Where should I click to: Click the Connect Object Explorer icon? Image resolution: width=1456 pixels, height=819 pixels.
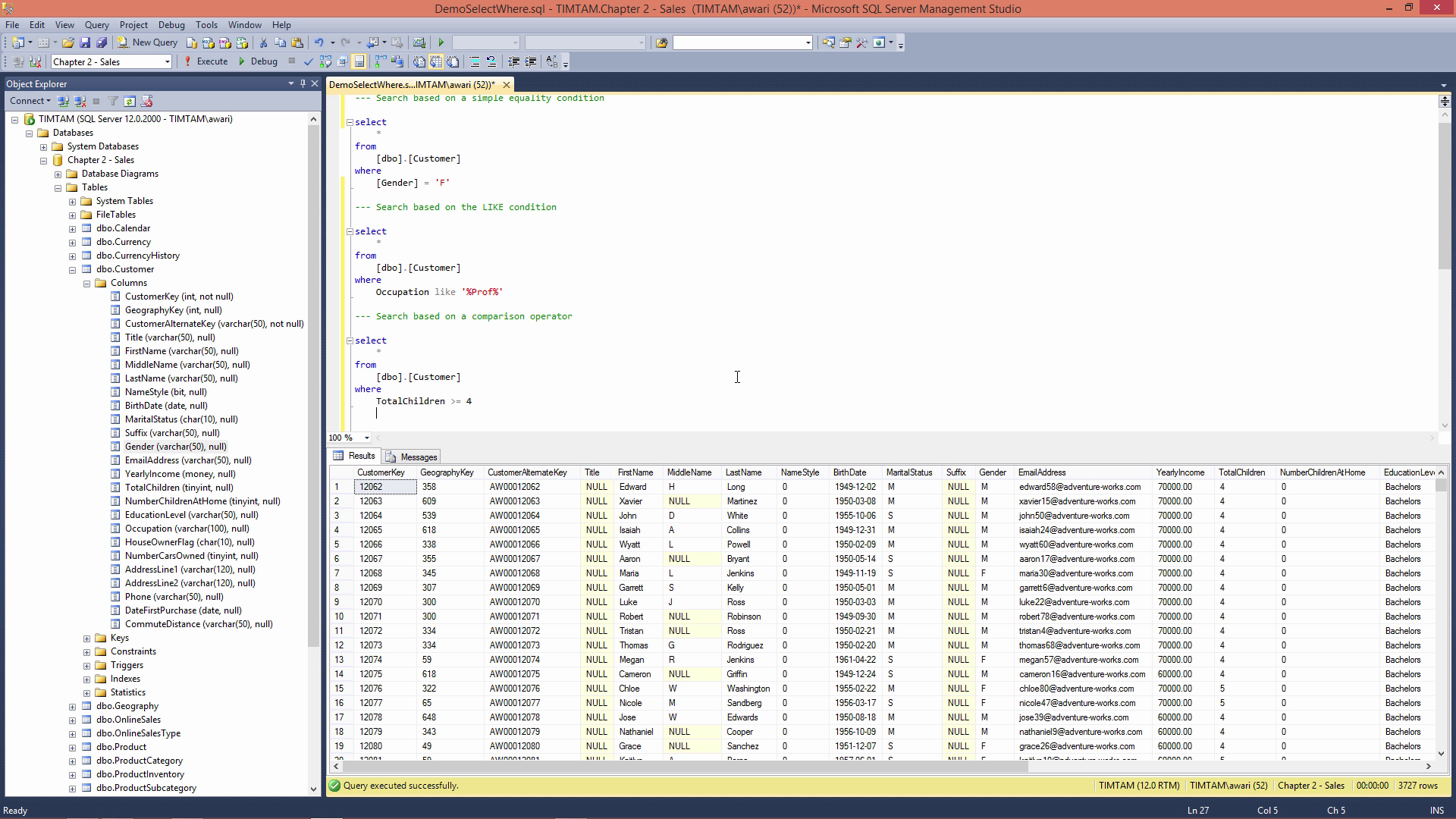(64, 101)
